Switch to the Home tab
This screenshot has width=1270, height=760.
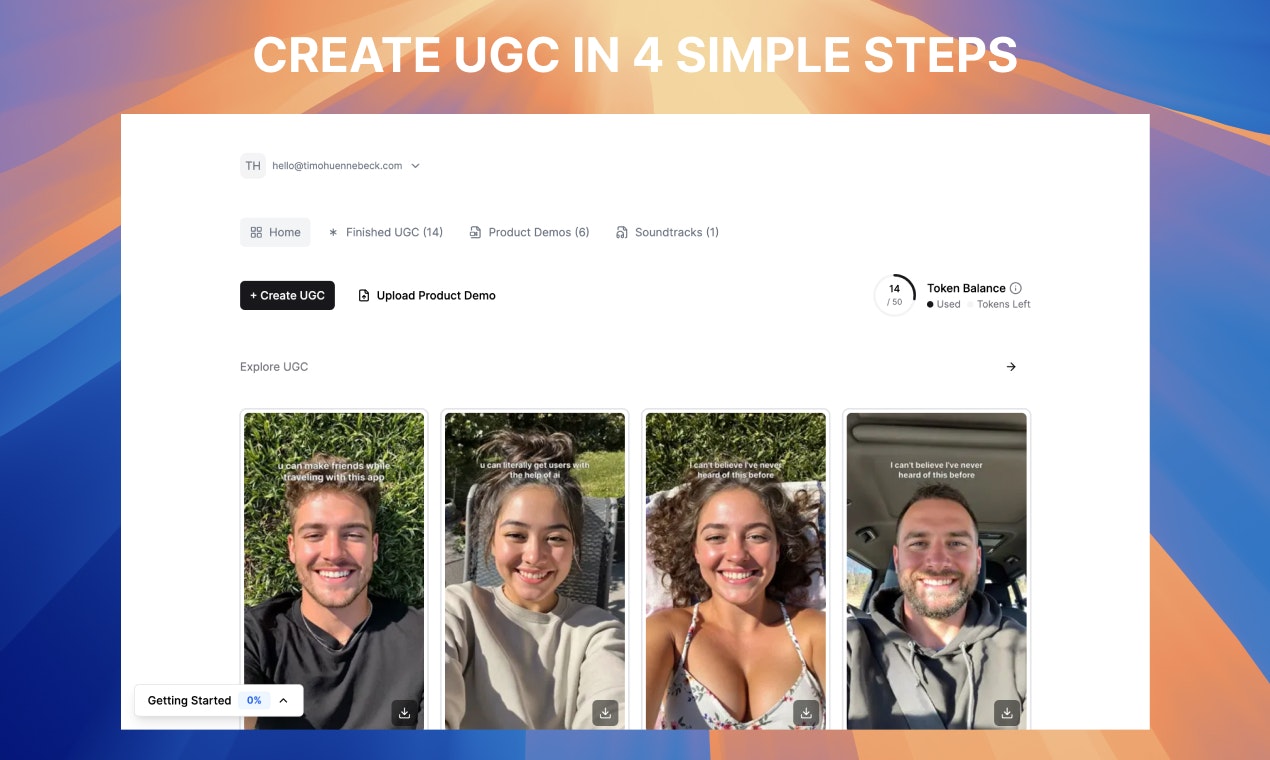click(x=275, y=232)
